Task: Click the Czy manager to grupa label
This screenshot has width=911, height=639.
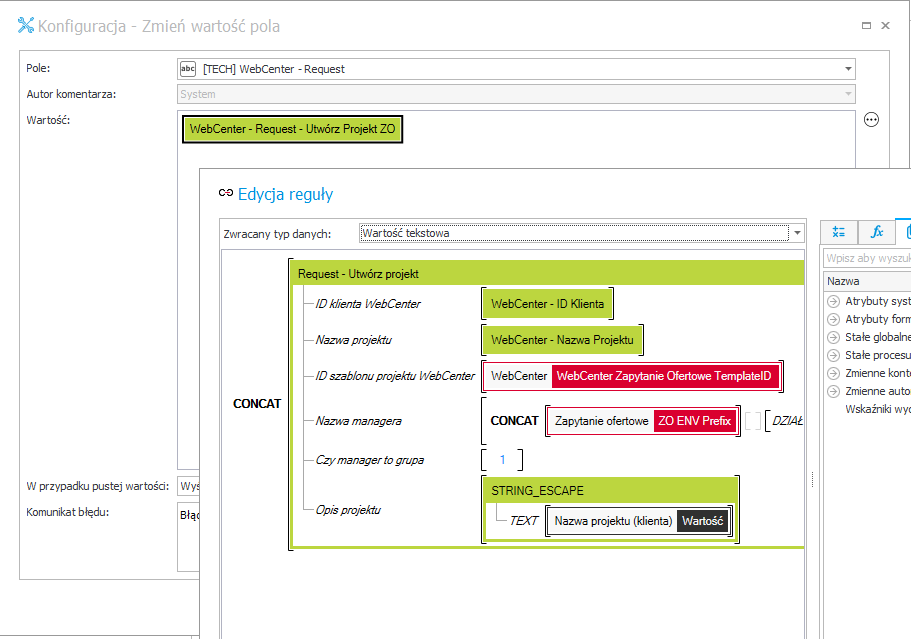Action: [x=370, y=460]
